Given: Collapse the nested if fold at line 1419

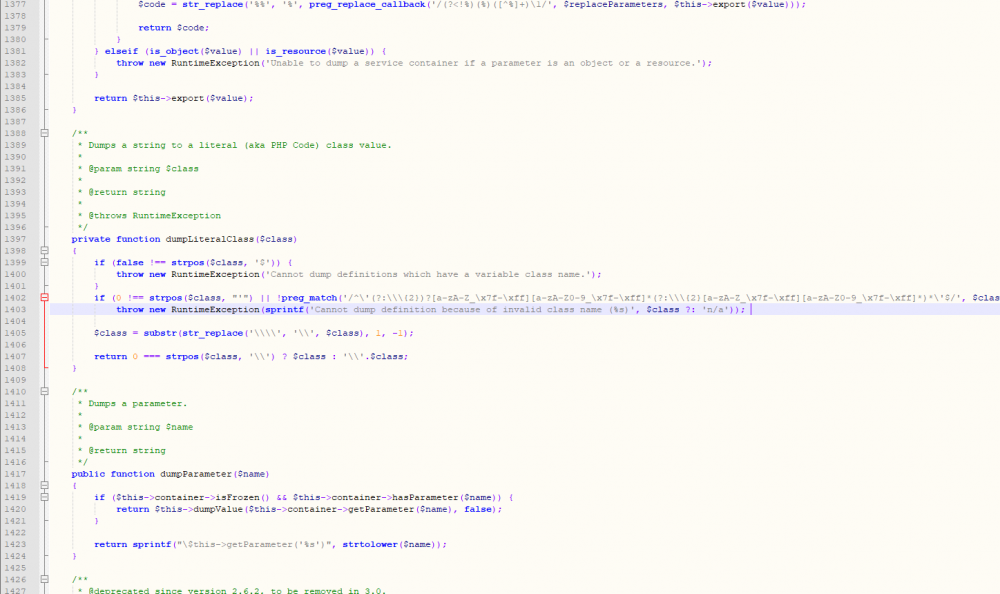Looking at the screenshot, I should (42, 497).
